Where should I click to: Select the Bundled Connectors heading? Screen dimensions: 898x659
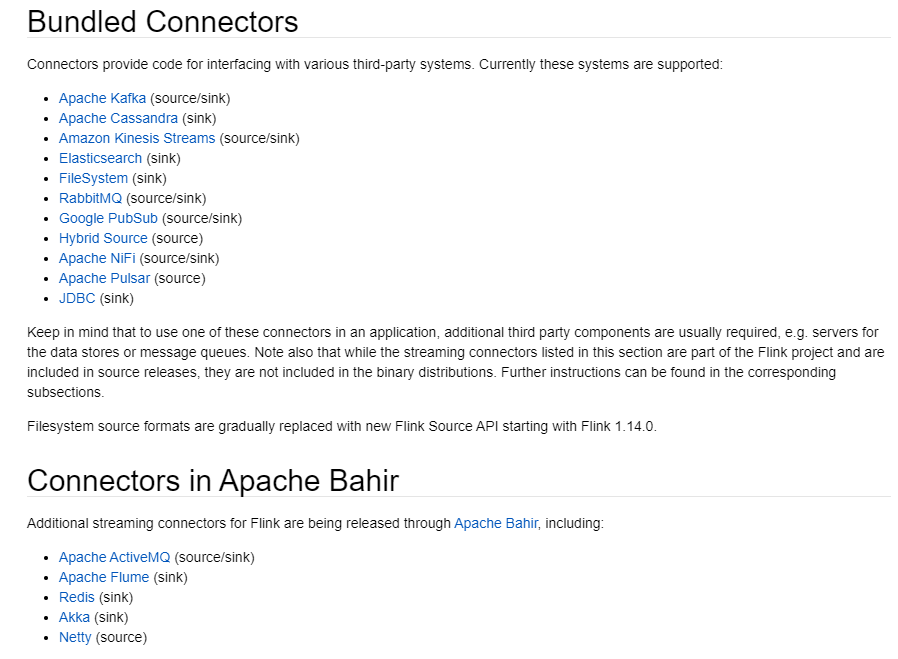(x=163, y=22)
